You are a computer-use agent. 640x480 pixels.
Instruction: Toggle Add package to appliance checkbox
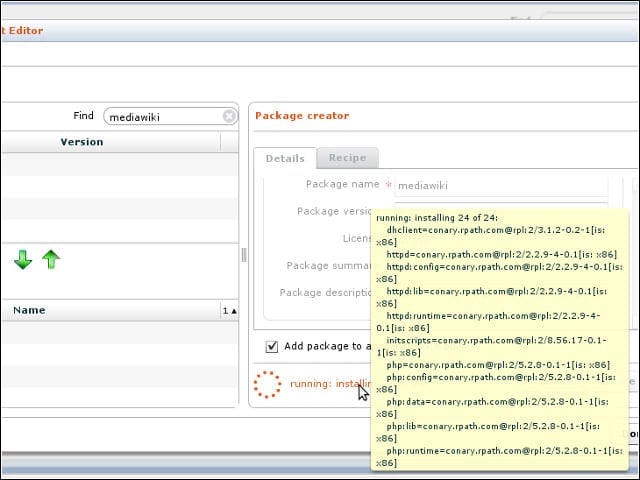point(272,347)
